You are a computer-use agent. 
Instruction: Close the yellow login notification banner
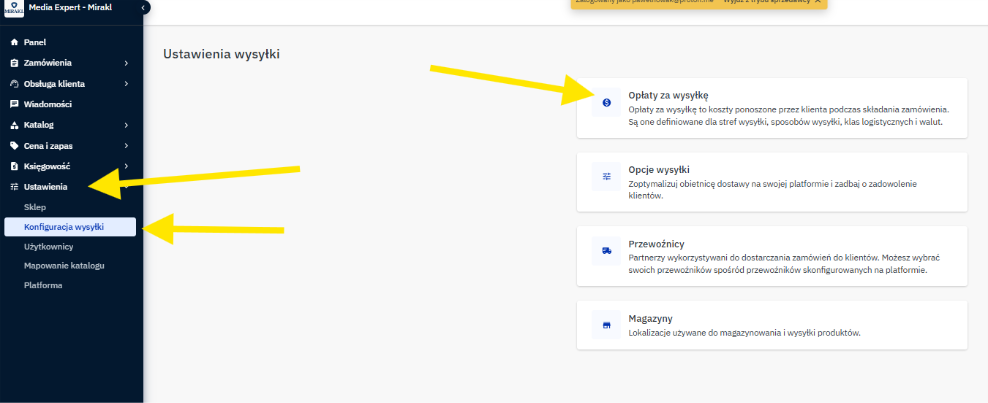pyautogui.click(x=818, y=2)
